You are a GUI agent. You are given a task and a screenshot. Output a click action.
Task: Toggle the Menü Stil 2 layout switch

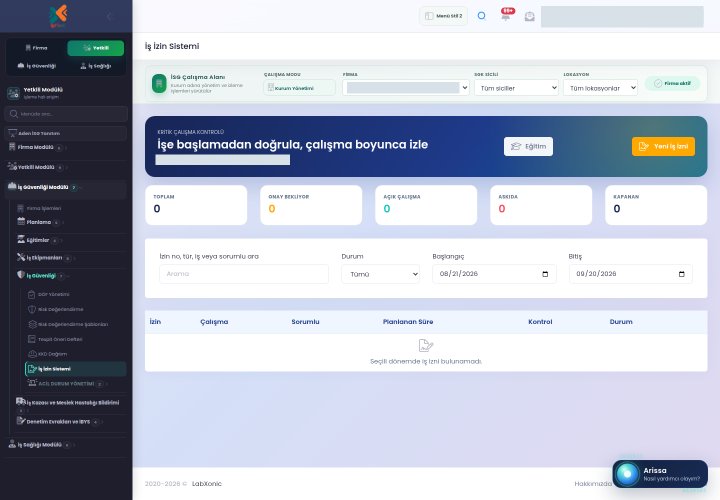(x=444, y=16)
